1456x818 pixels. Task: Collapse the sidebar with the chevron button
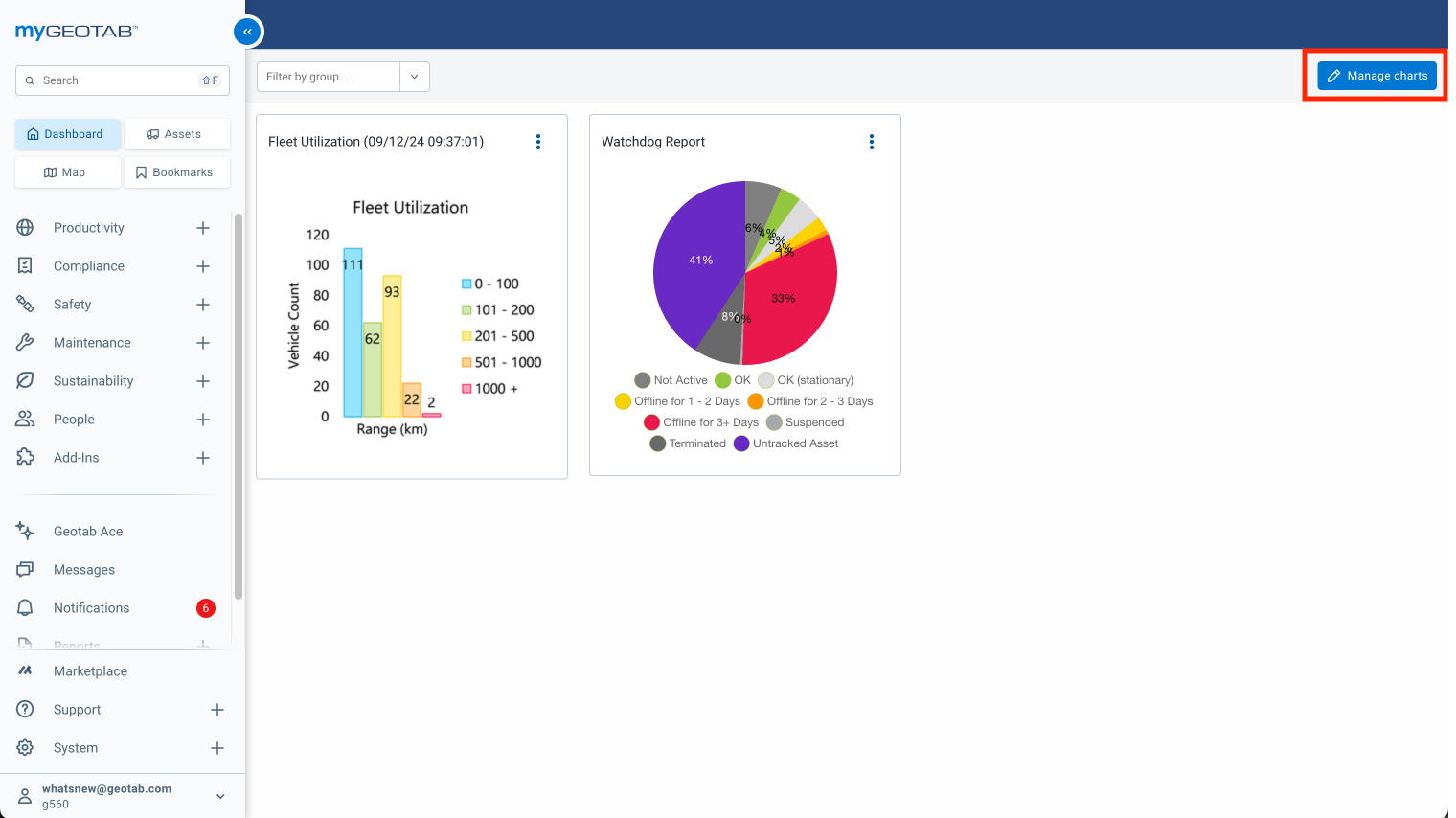coord(247,32)
